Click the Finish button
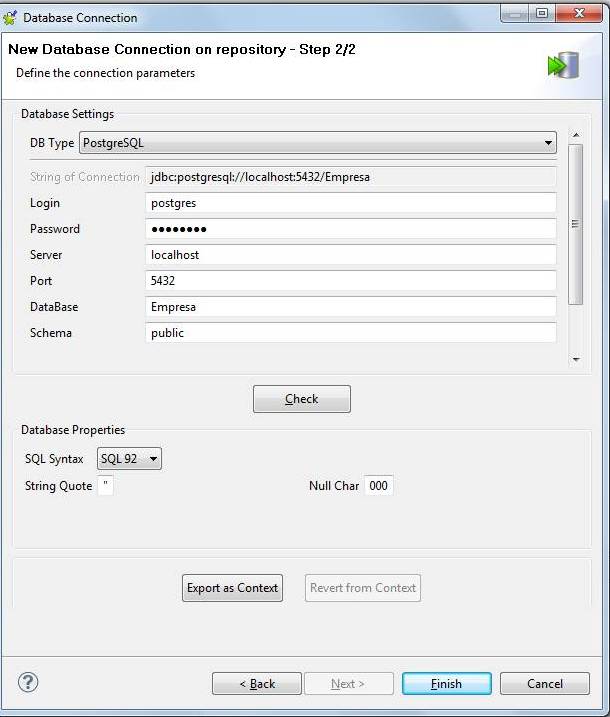Image resolution: width=610 pixels, height=717 pixels. click(446, 684)
